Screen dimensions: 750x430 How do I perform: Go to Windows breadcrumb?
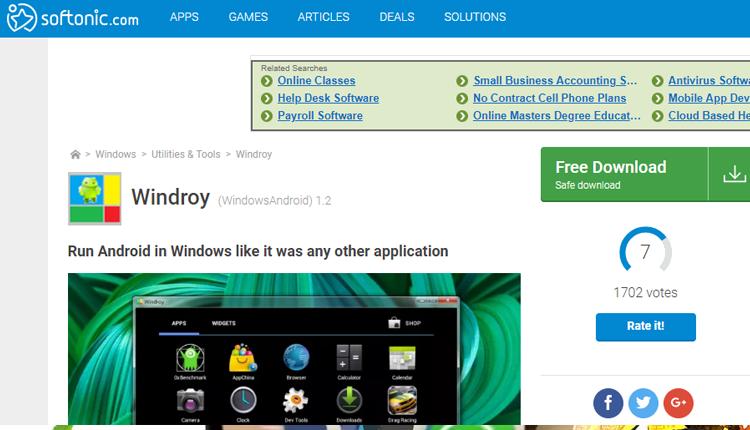[x=116, y=154]
